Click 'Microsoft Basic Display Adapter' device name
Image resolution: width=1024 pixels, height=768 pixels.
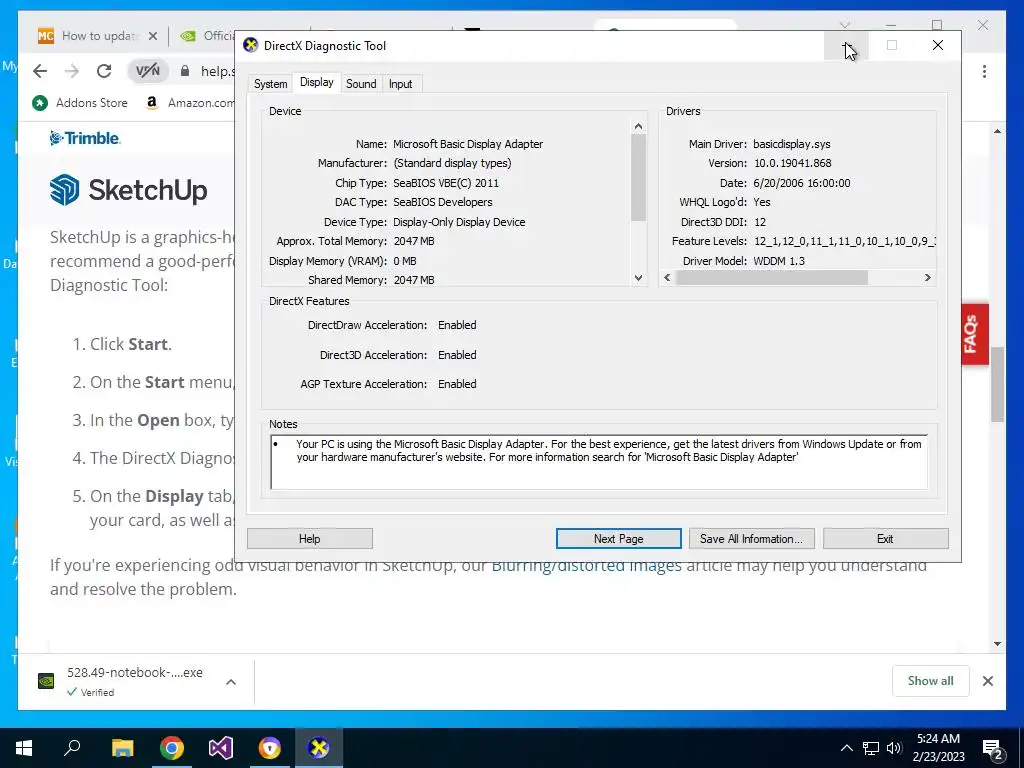[x=468, y=144]
